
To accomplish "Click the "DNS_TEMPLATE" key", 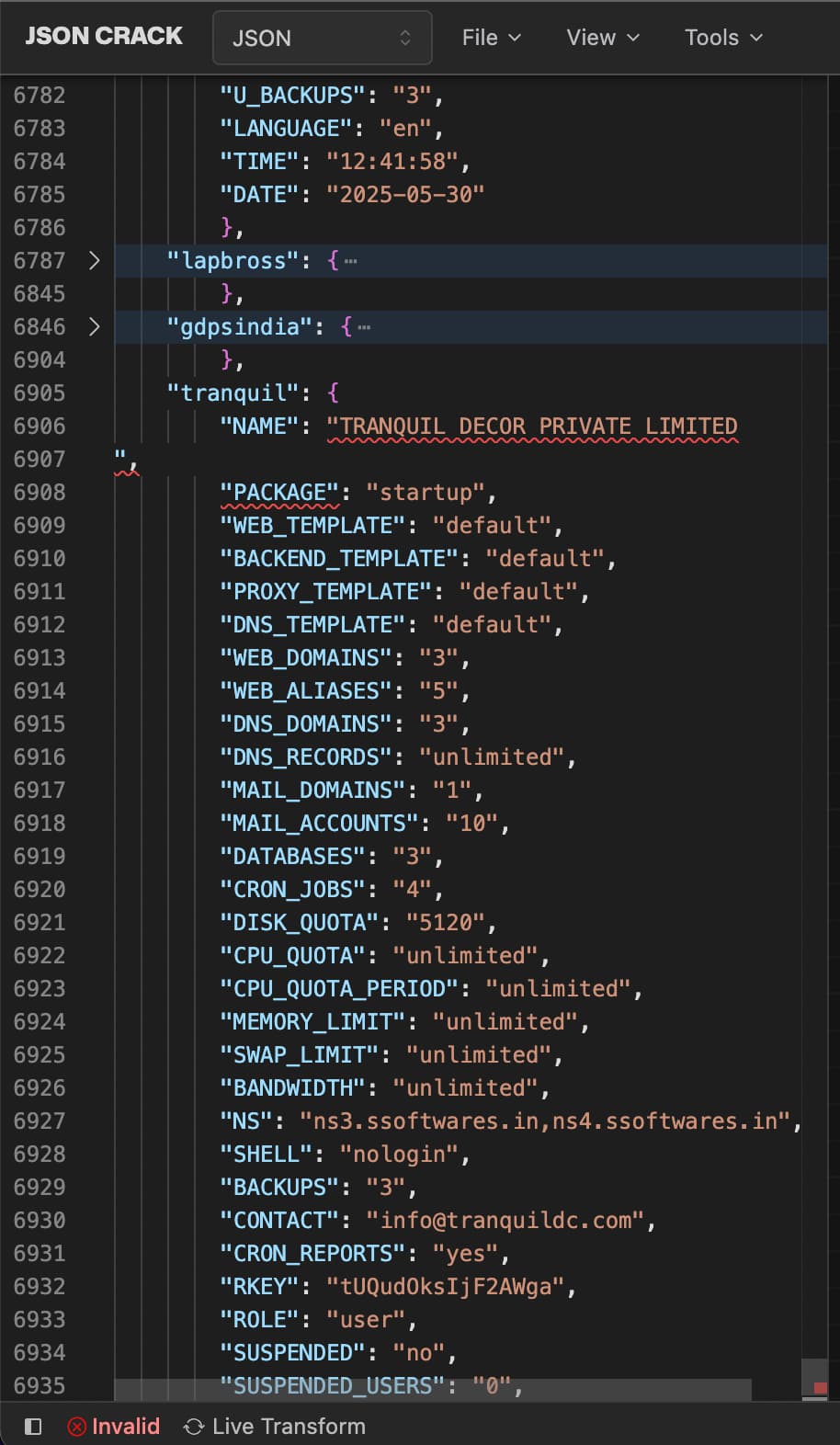I will coord(313,624).
